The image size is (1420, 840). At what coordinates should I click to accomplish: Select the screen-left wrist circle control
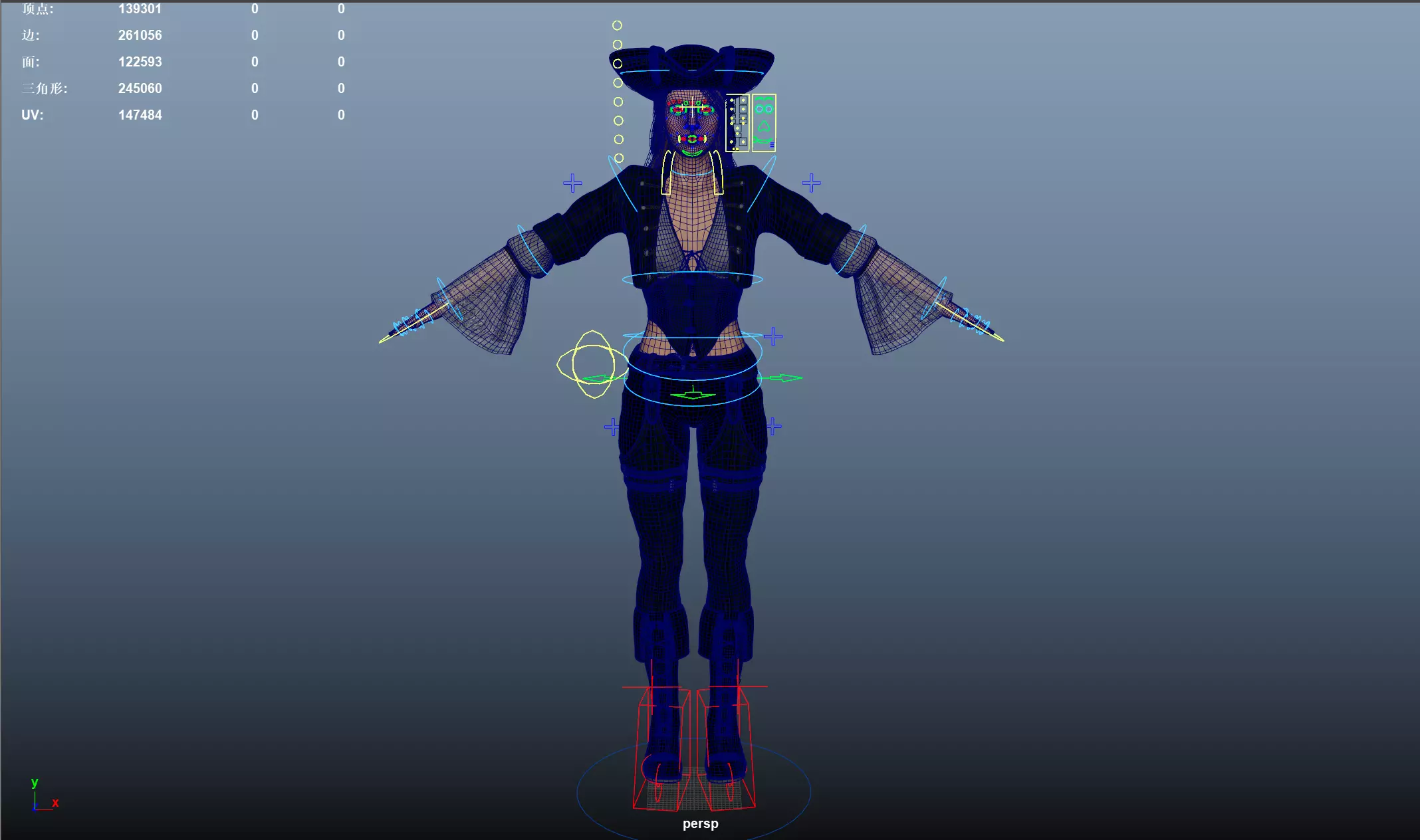(449, 299)
